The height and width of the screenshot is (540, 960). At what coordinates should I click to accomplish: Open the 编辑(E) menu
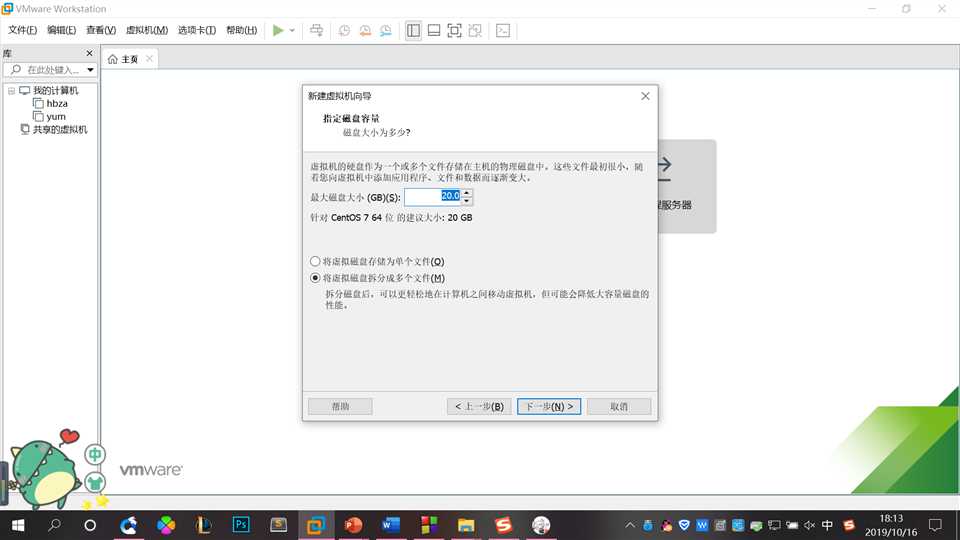pos(62,30)
